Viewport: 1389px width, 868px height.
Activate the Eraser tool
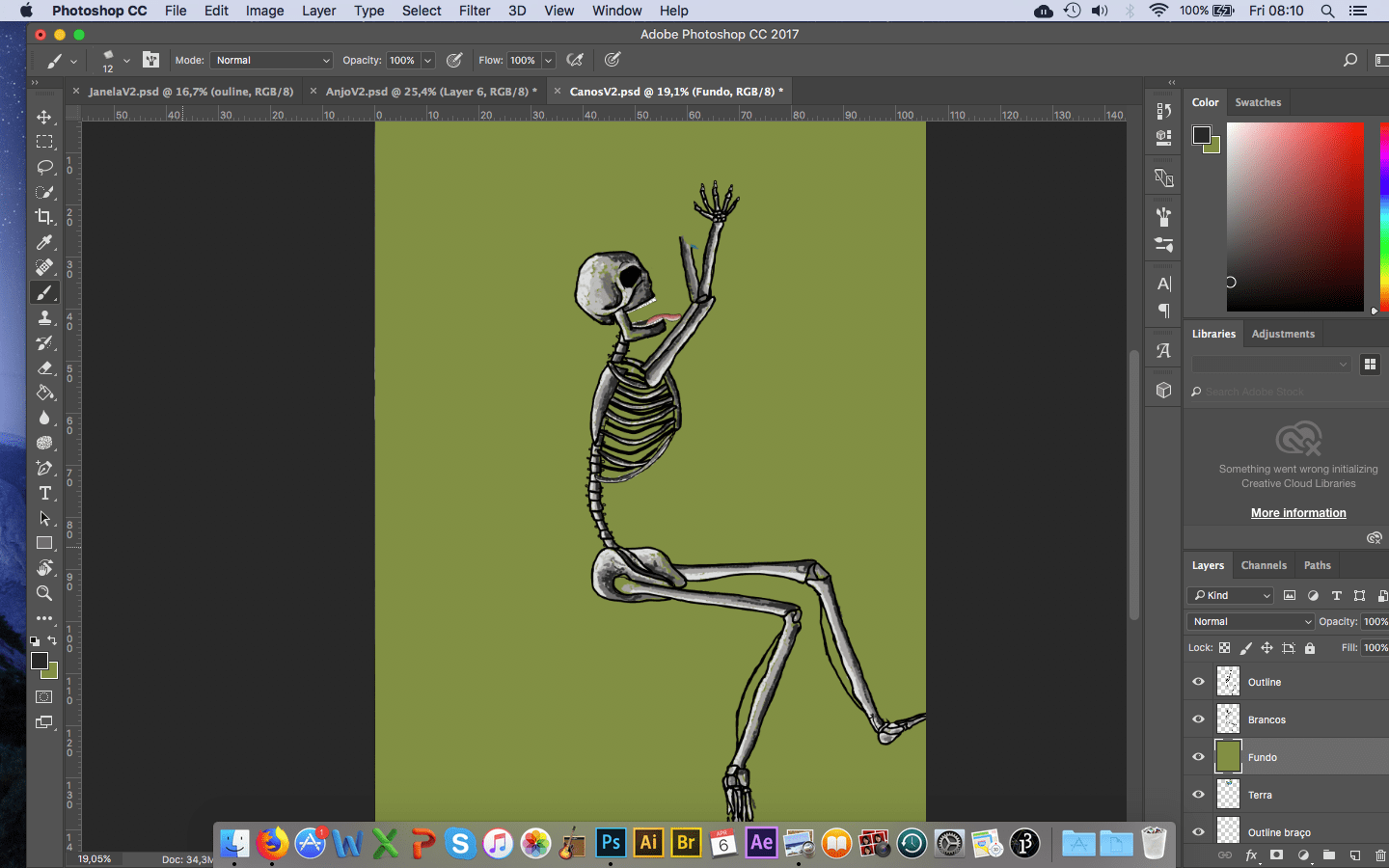tap(44, 367)
